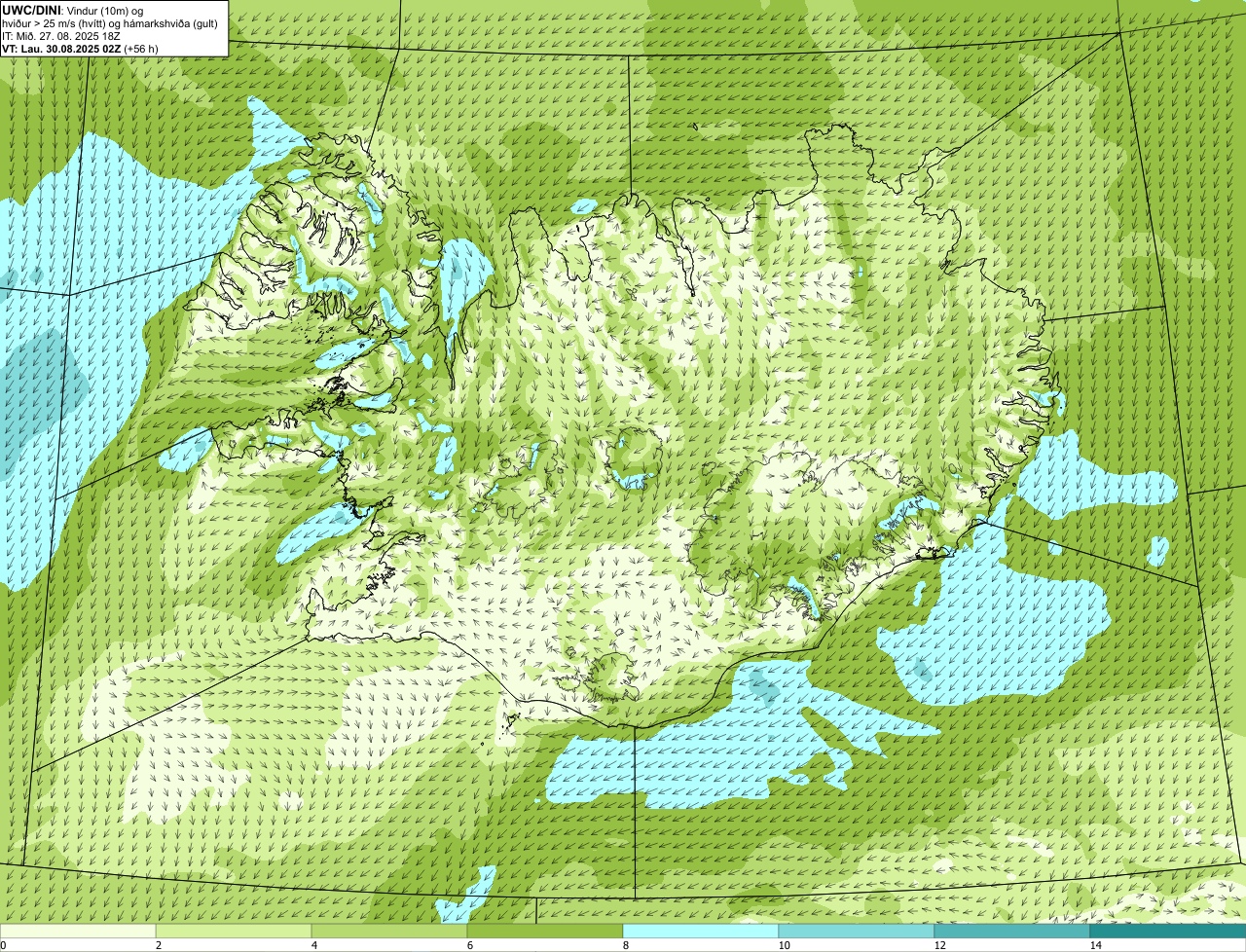Click the 'VT: Lau. 30.08.2025 02Z (+56 h)' line
The image size is (1246, 952).
80,49
